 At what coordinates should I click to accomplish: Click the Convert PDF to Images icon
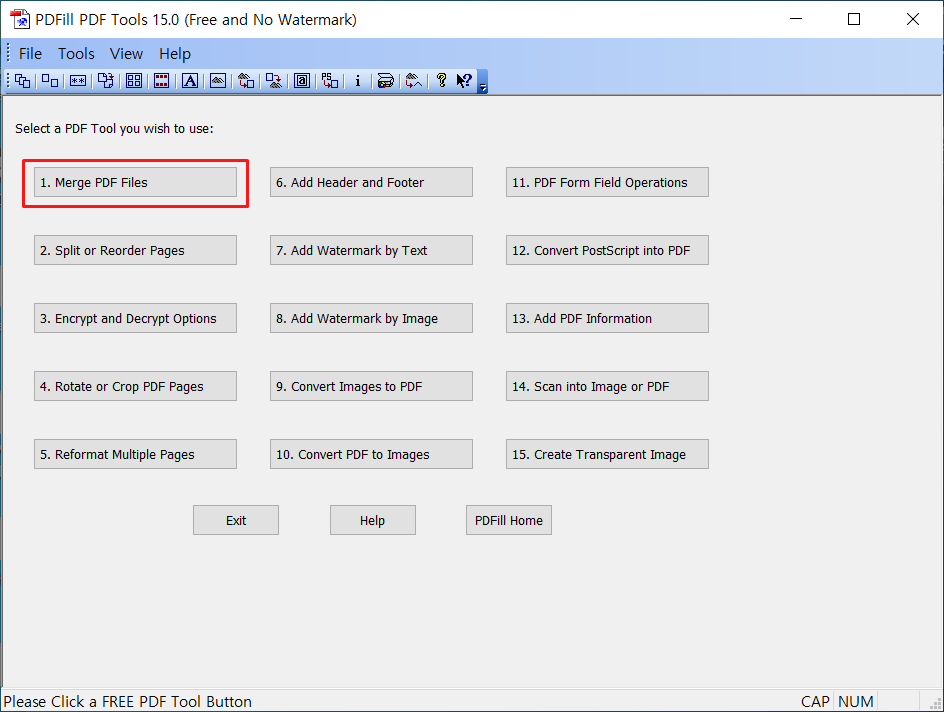[x=274, y=81]
